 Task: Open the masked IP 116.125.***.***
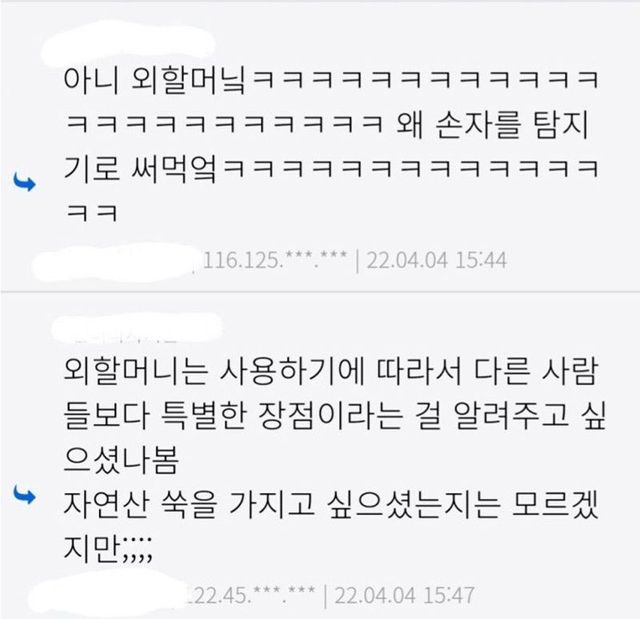click(275, 260)
